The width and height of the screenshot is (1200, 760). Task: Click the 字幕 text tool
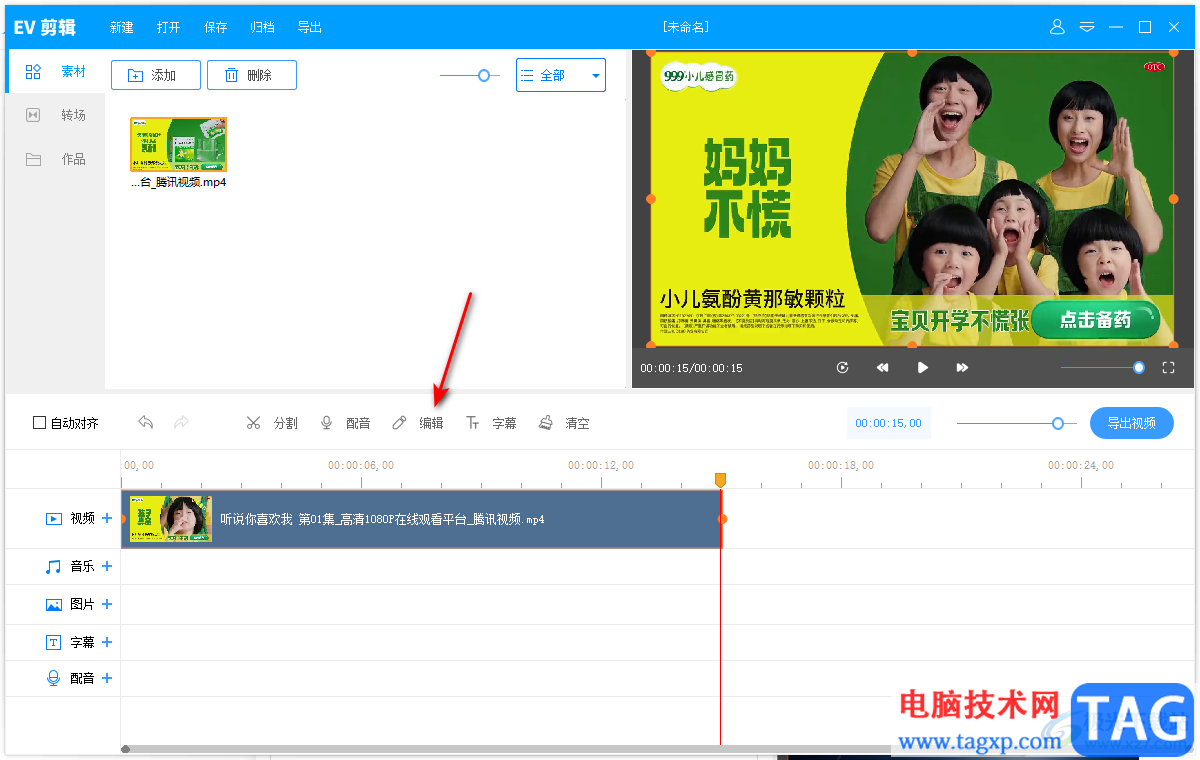point(491,423)
